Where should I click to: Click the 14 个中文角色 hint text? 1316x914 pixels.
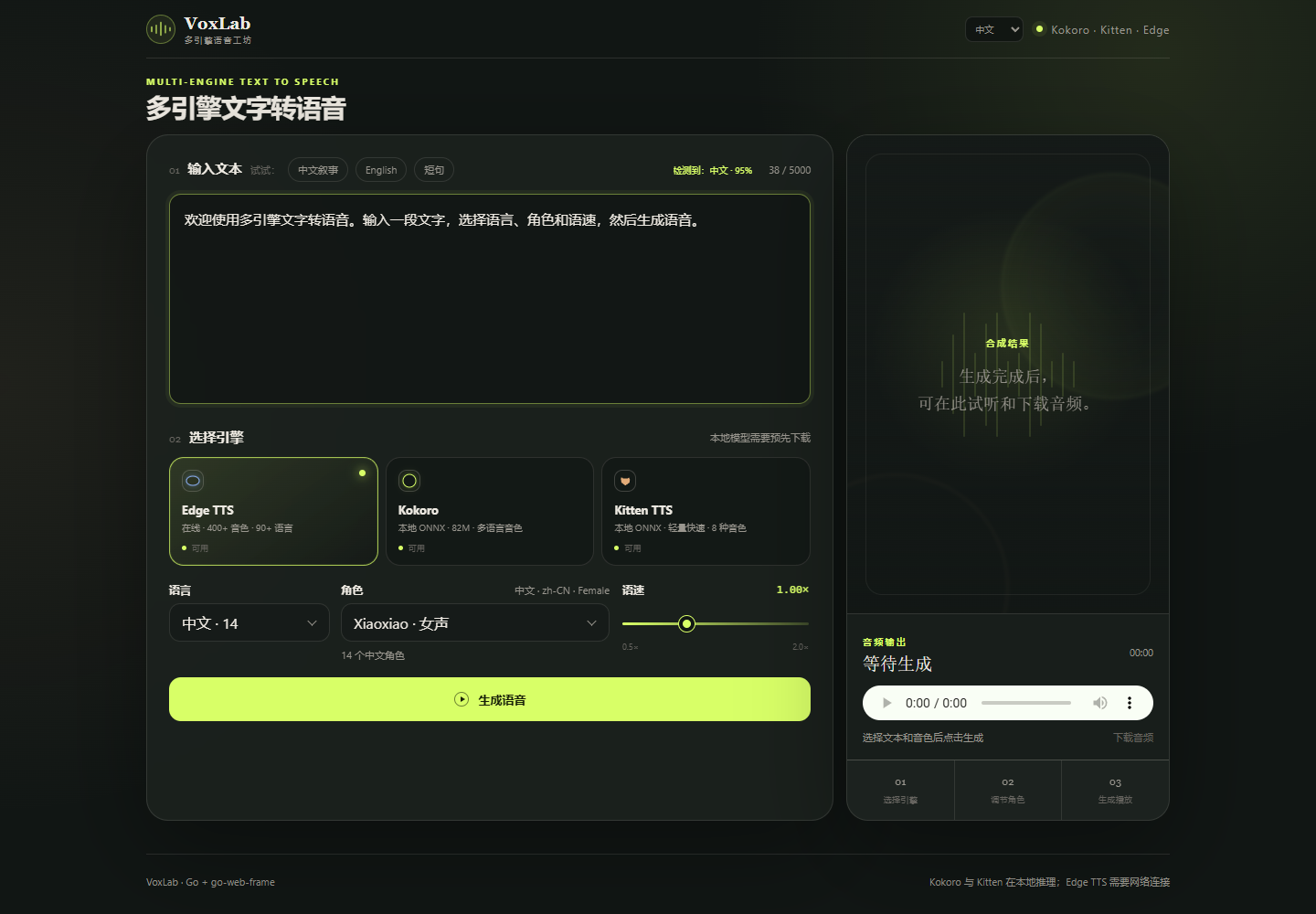pyautogui.click(x=373, y=655)
